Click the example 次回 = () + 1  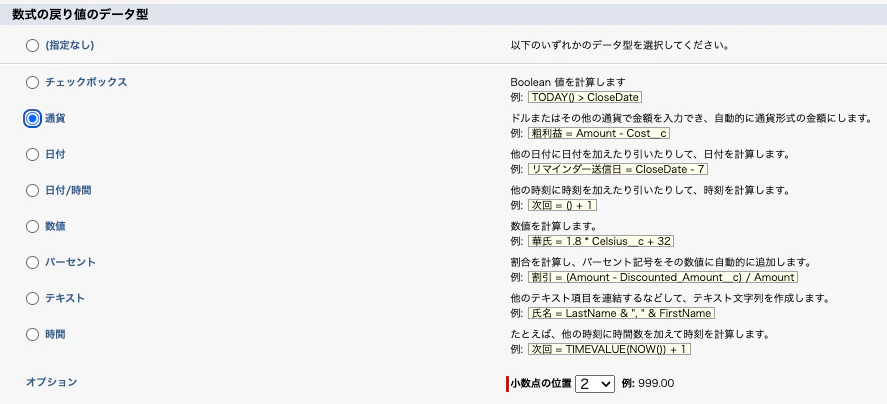click(563, 205)
